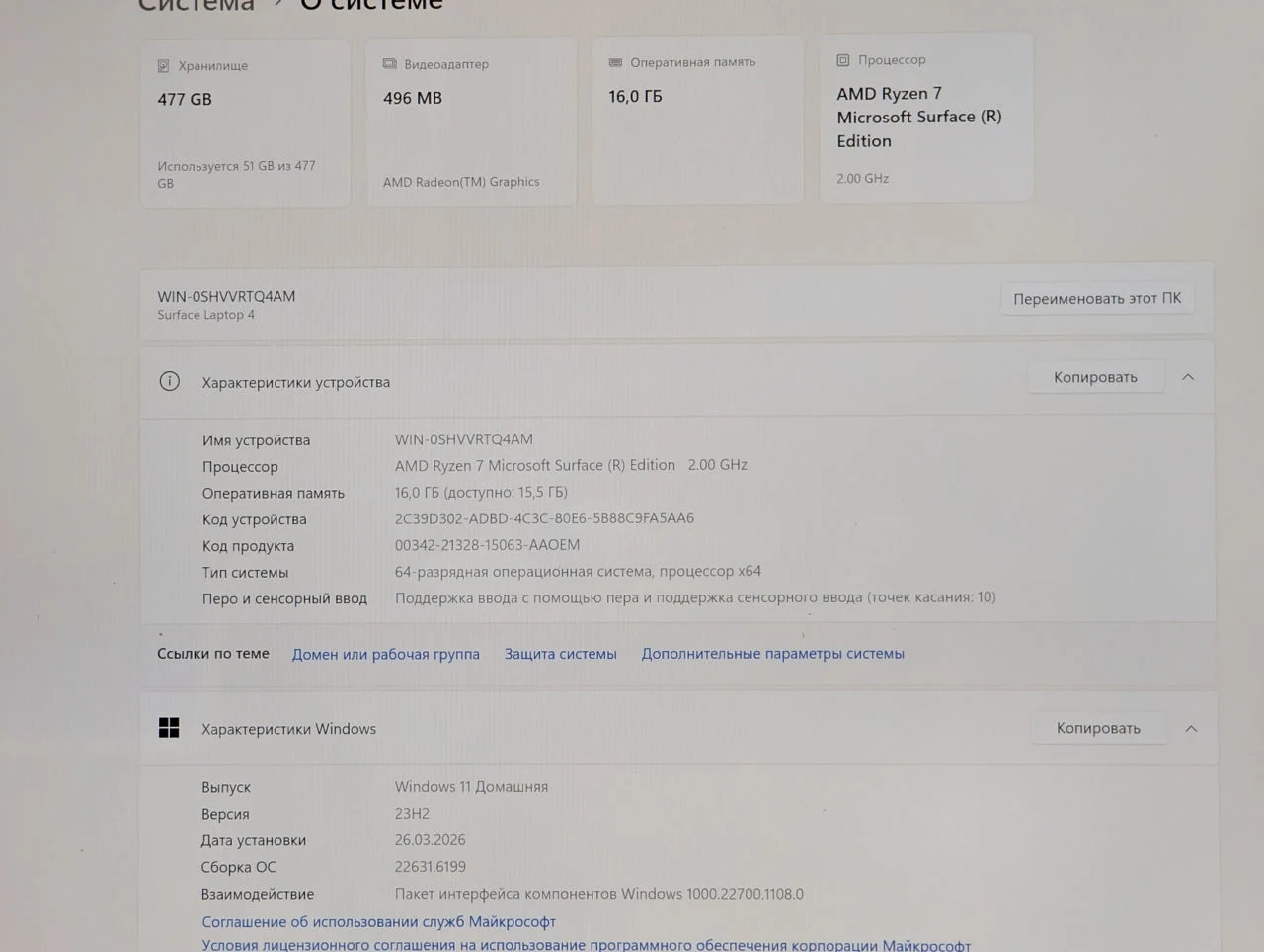This screenshot has height=952, width=1264.
Task: Click the 16,0 ГБ (доступно: 15,5 ГБ) value
Action: 481,492
